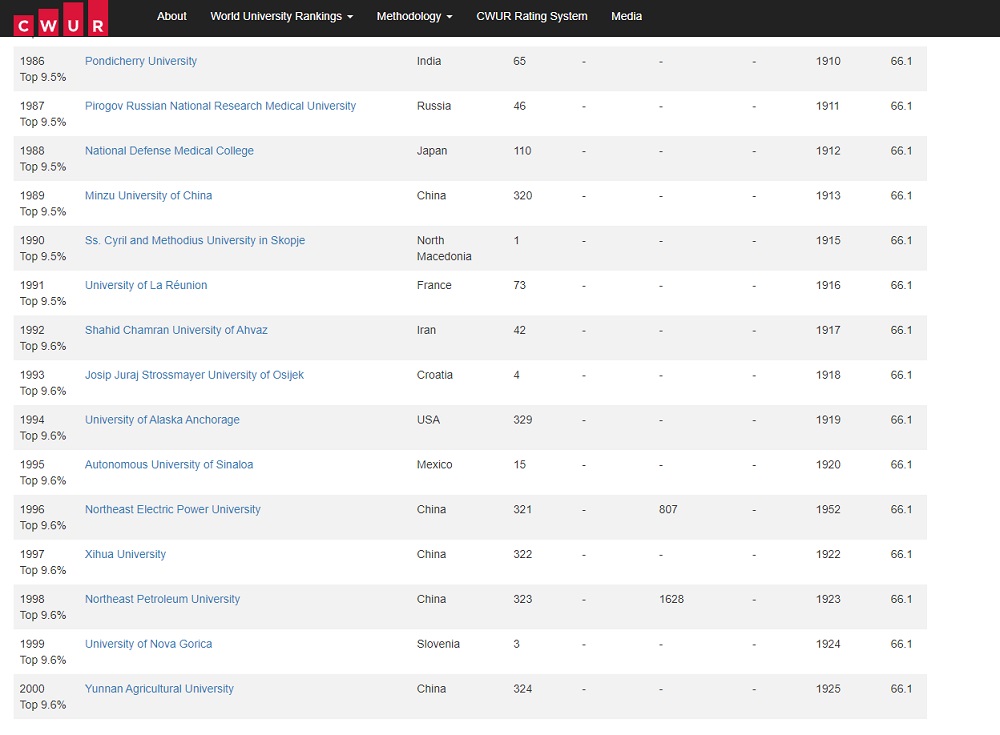The width and height of the screenshot is (1000, 735).
Task: Open CWUR Rating System page
Action: click(x=531, y=16)
